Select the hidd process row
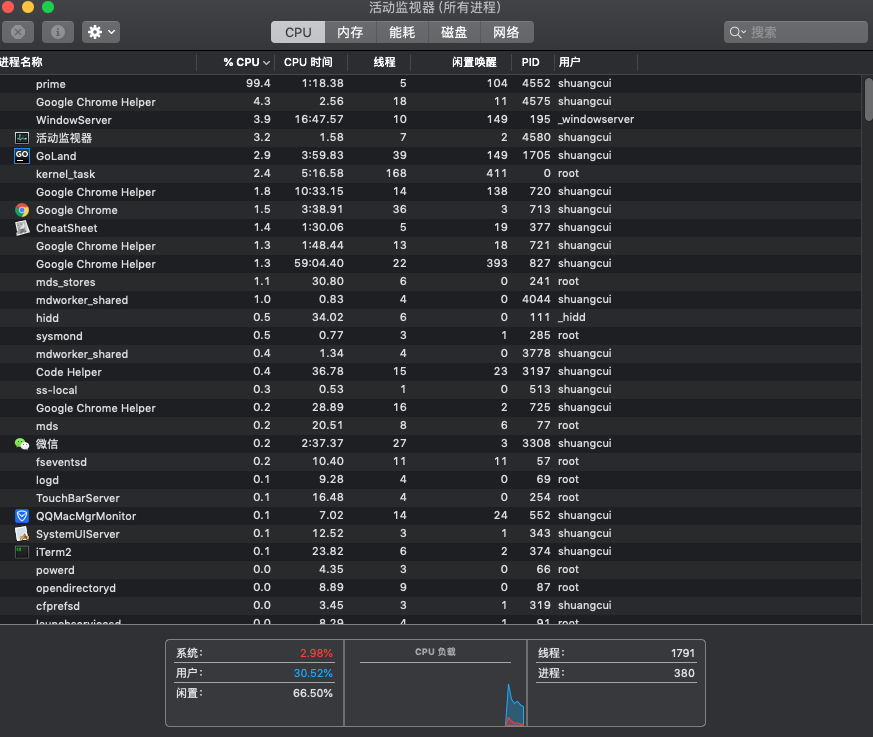873x737 pixels. coord(431,318)
